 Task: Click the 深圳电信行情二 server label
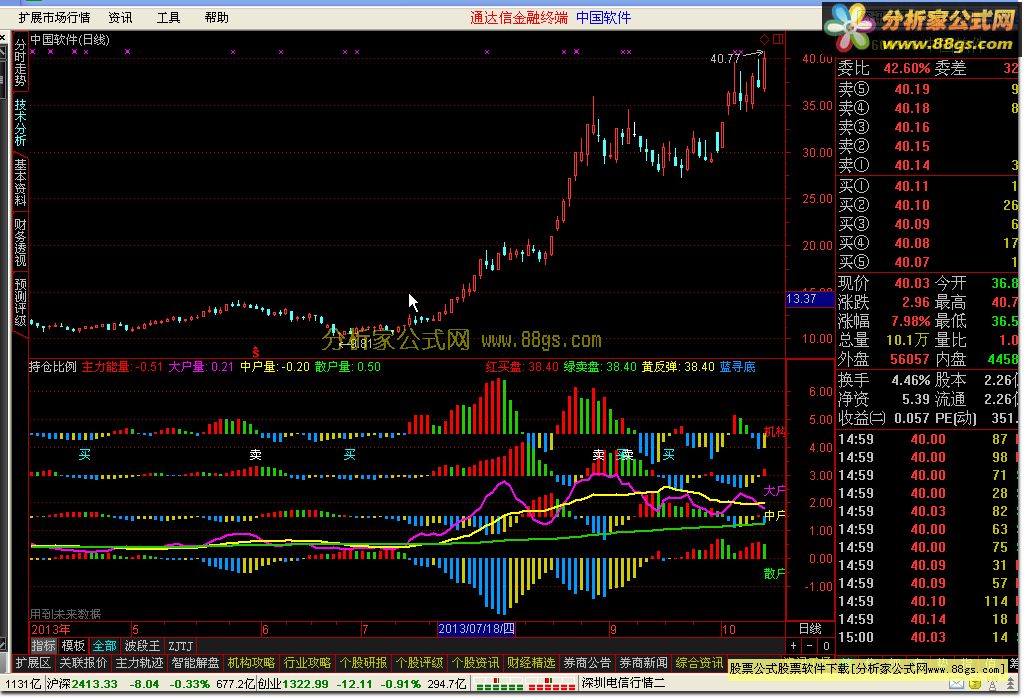pyautogui.click(x=622, y=683)
